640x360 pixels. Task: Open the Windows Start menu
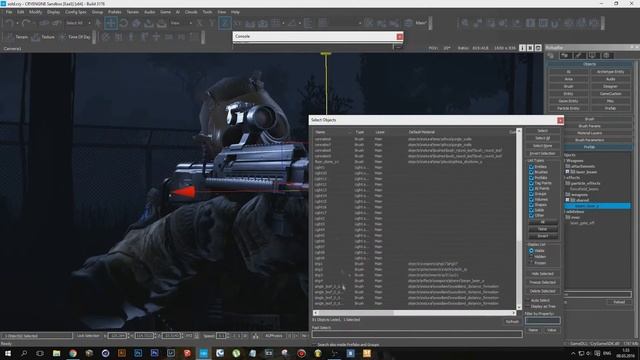pos(8,353)
